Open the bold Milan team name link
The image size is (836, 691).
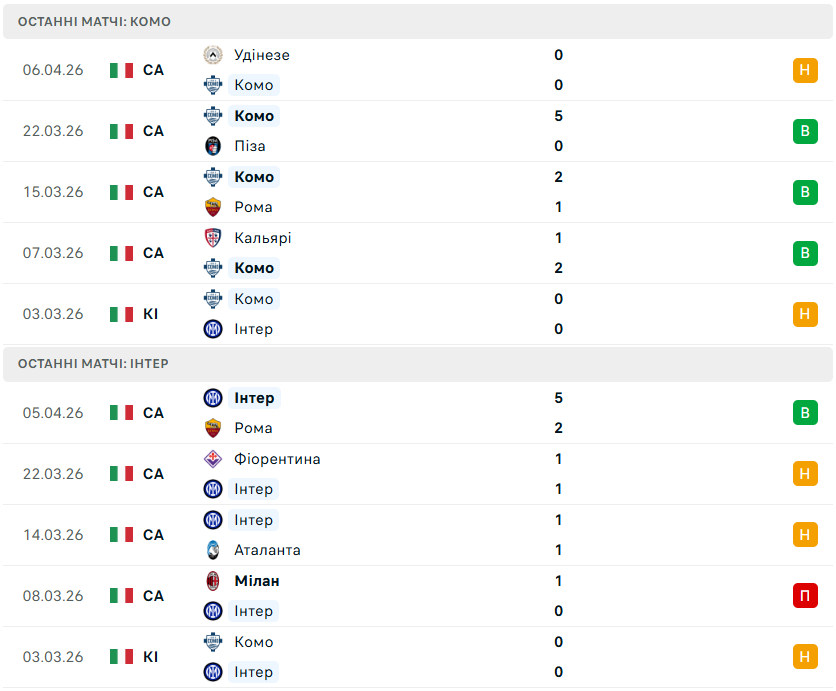click(257, 581)
